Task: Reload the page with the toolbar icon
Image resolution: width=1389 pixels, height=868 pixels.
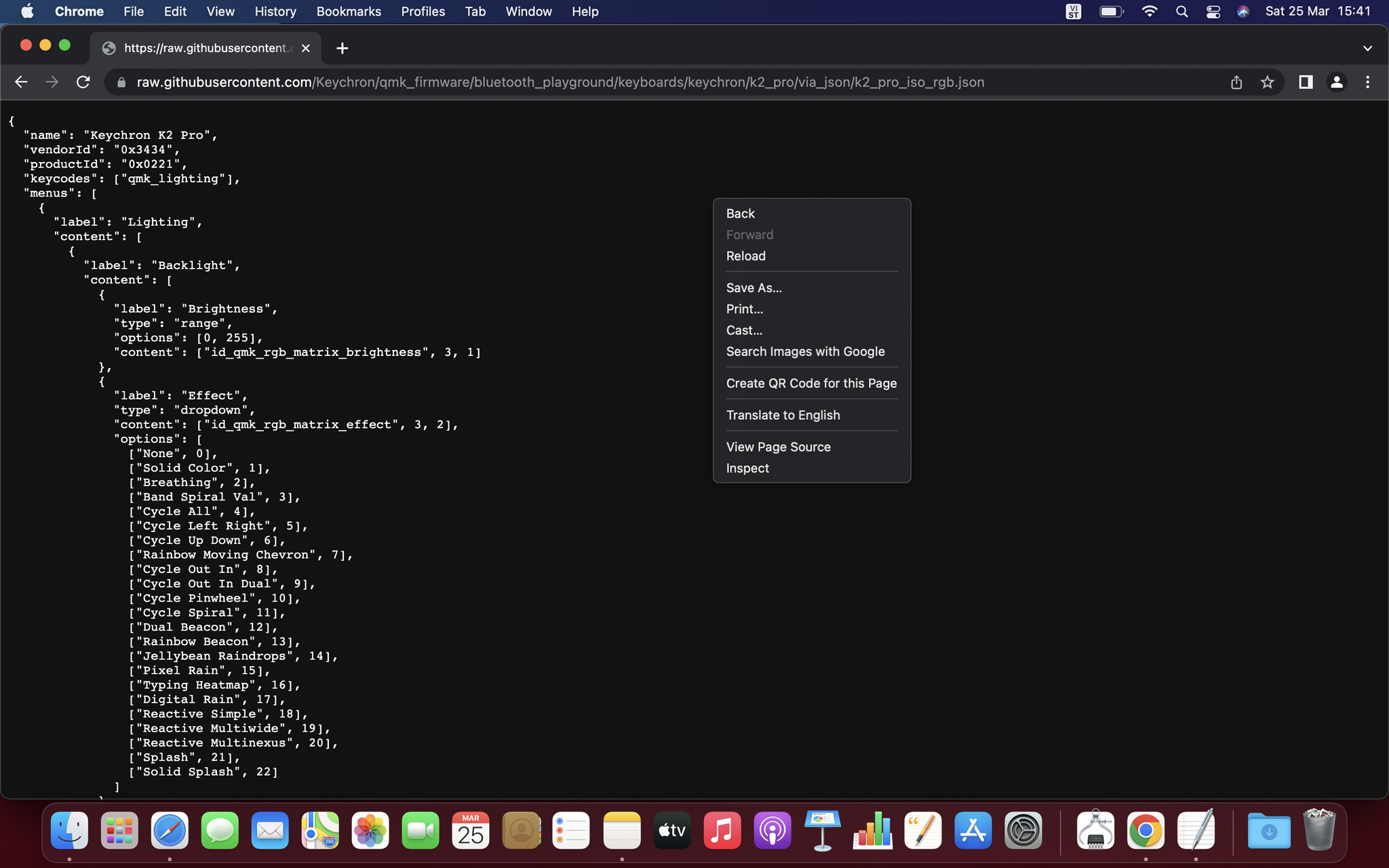Action: [x=83, y=82]
